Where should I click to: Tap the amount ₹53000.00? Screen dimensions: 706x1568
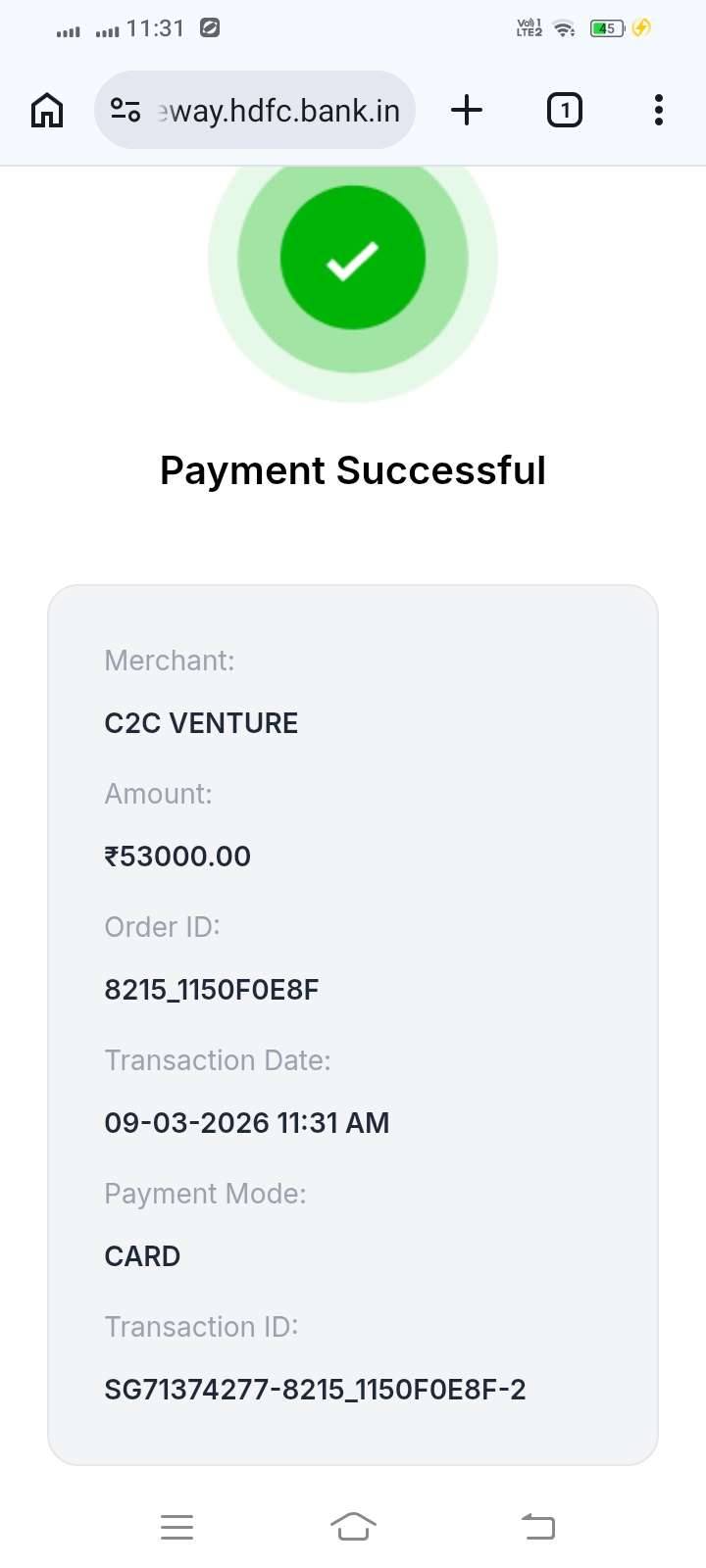[177, 857]
